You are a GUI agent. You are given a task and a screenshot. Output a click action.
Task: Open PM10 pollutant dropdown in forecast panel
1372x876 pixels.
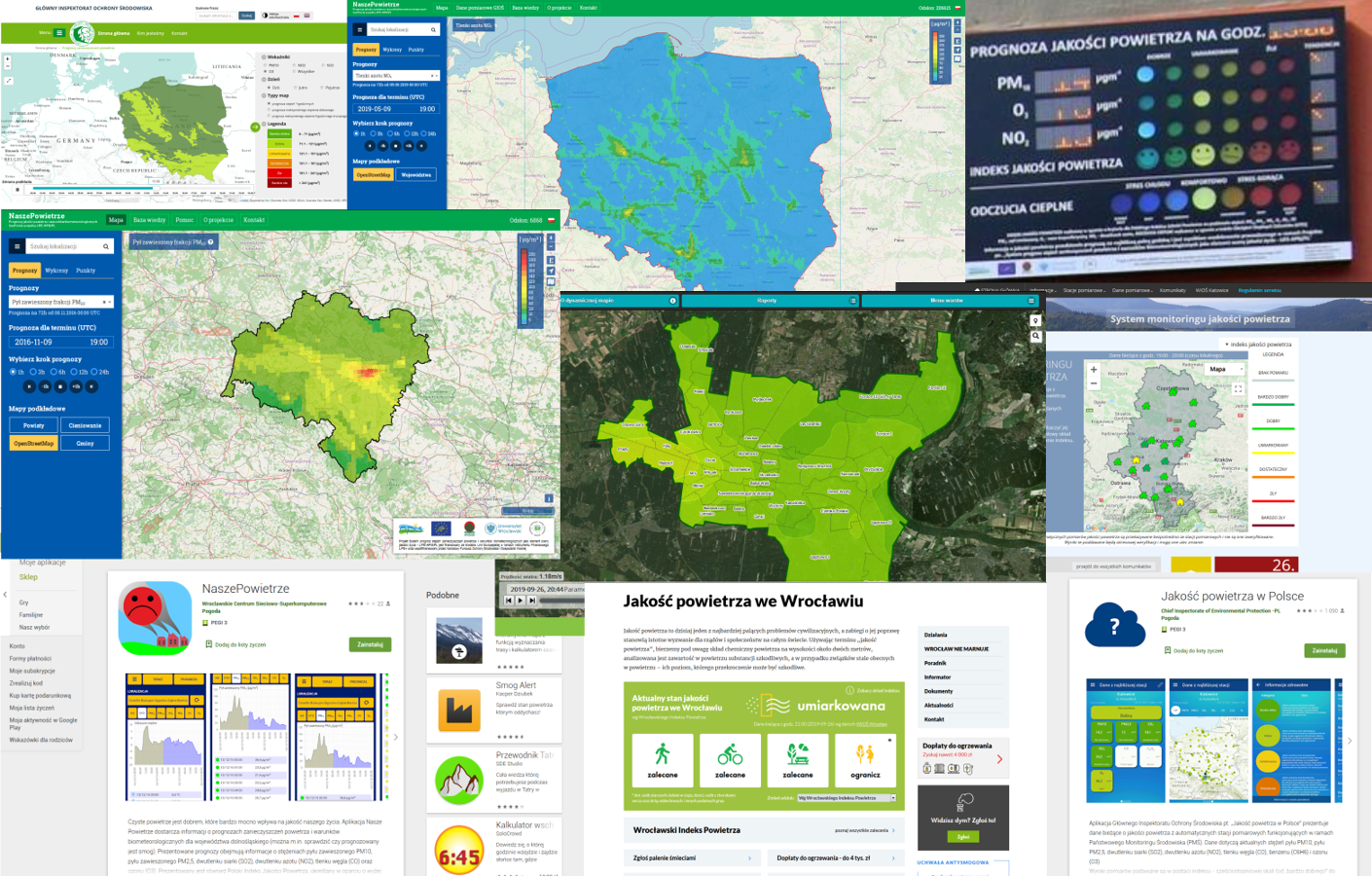61,302
